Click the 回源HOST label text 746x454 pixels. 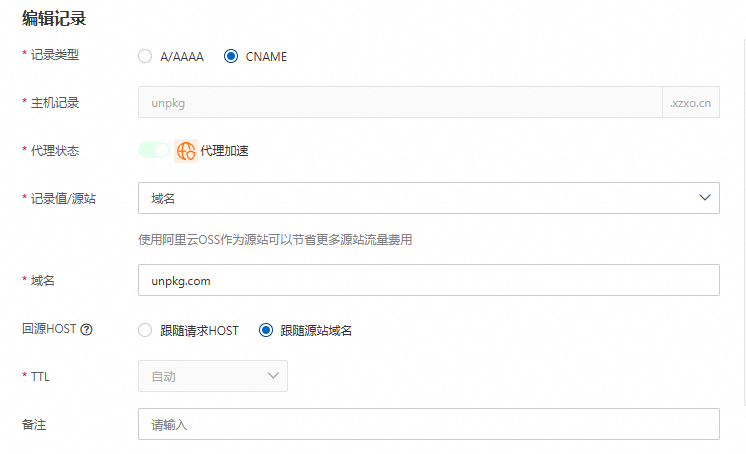[47, 329]
